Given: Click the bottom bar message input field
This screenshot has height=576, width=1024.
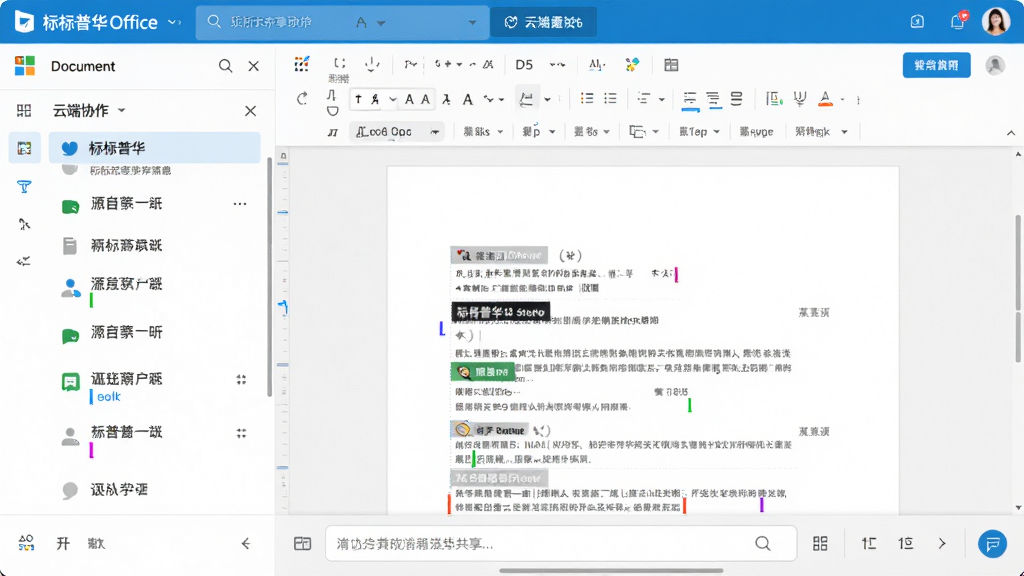Looking at the screenshot, I should pos(560,543).
